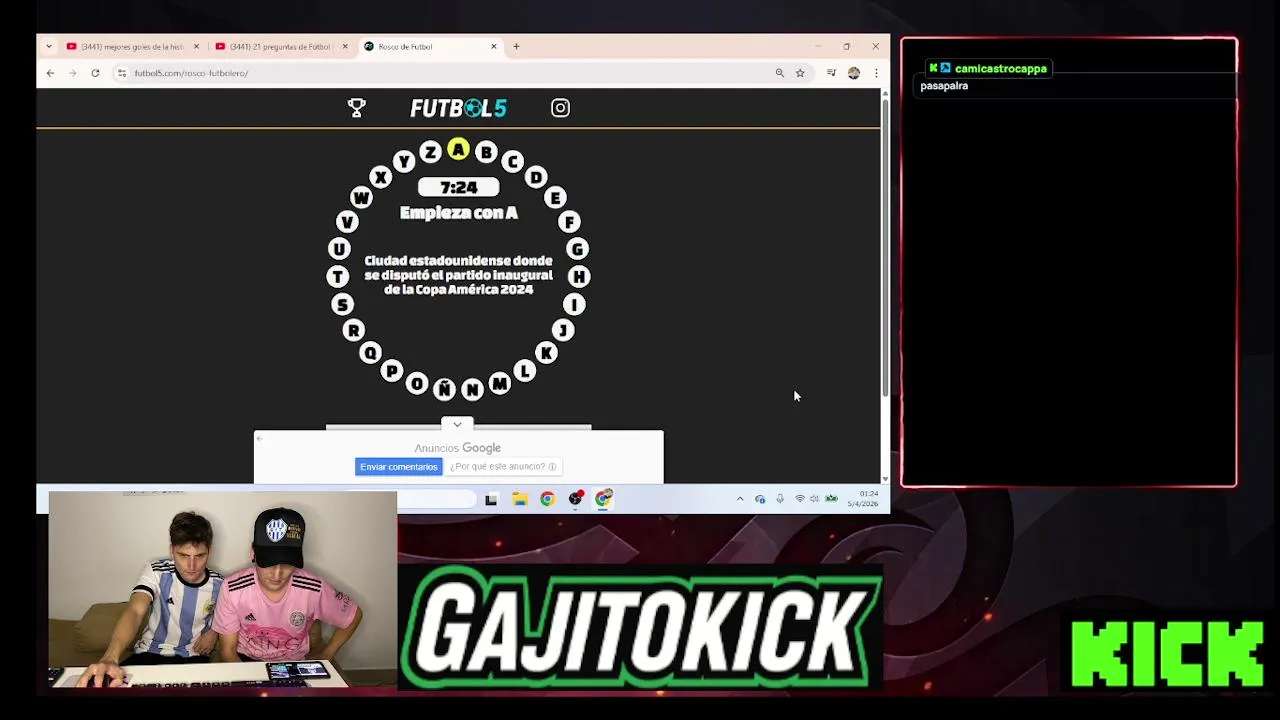Image resolution: width=1280 pixels, height=720 pixels.
Task: Open the Instagram icon in header
Action: click(560, 108)
